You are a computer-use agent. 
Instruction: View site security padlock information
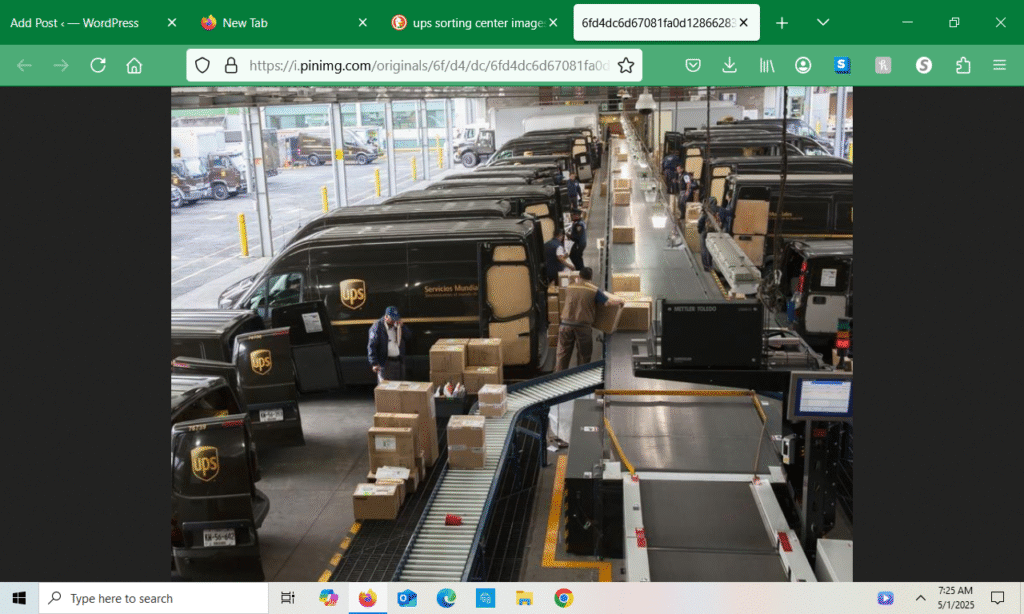pos(231,65)
